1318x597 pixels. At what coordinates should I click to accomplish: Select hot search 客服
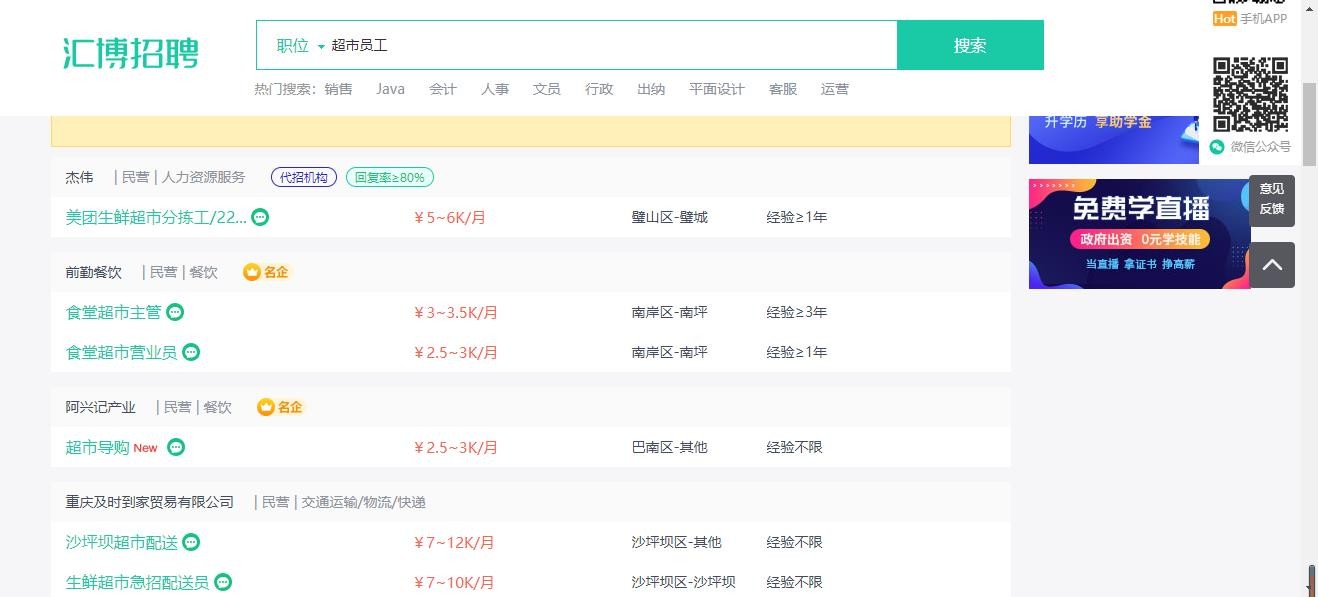pyautogui.click(x=783, y=89)
